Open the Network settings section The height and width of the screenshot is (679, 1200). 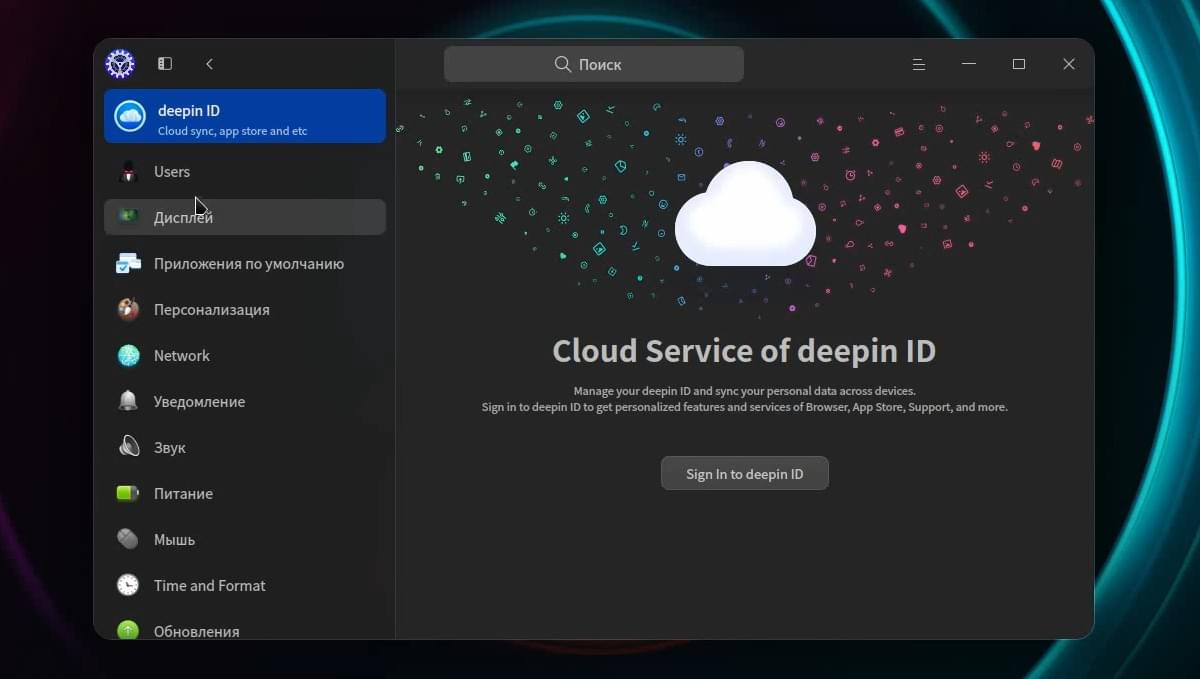click(x=245, y=356)
